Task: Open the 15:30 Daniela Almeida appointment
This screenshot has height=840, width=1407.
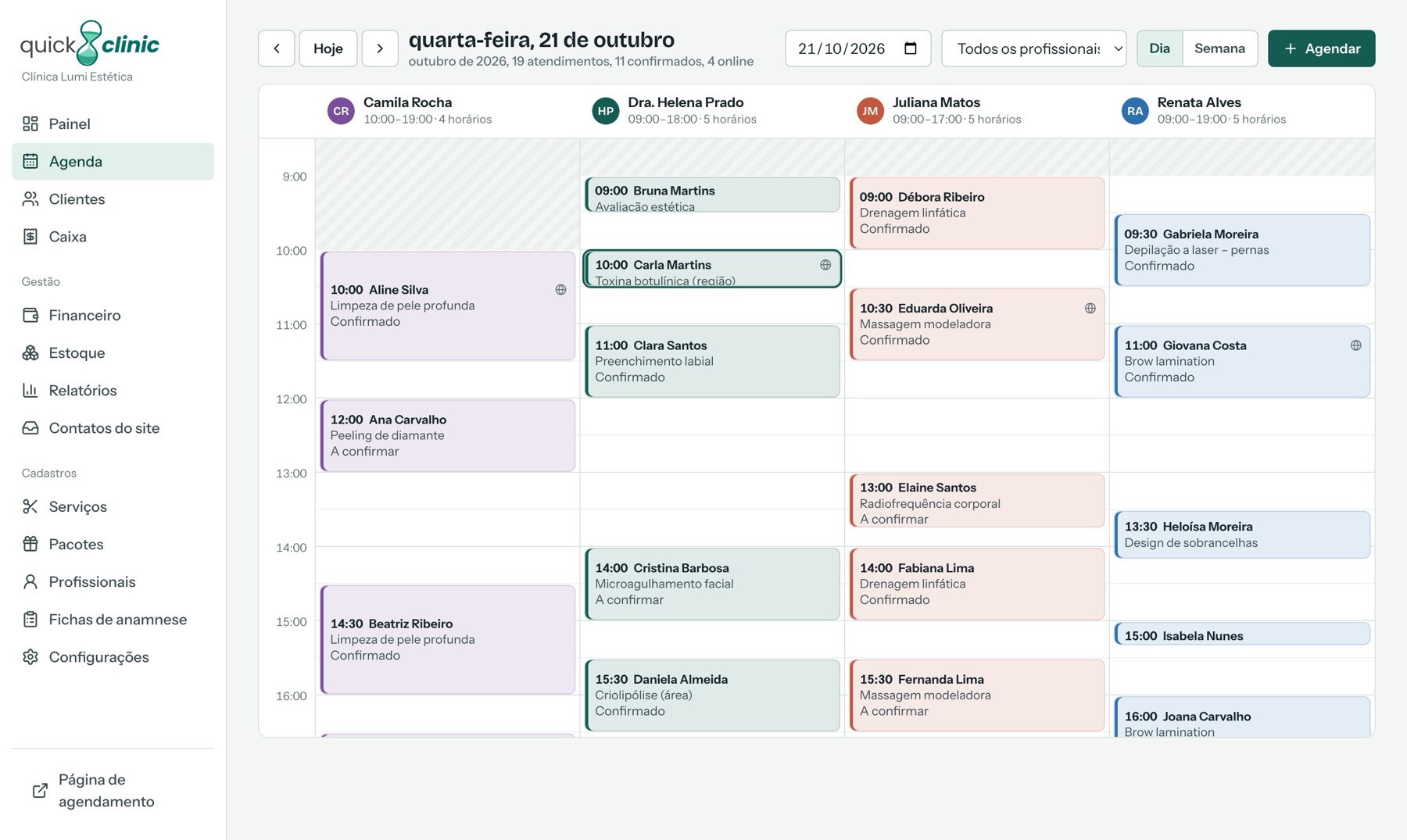Action: coord(712,695)
